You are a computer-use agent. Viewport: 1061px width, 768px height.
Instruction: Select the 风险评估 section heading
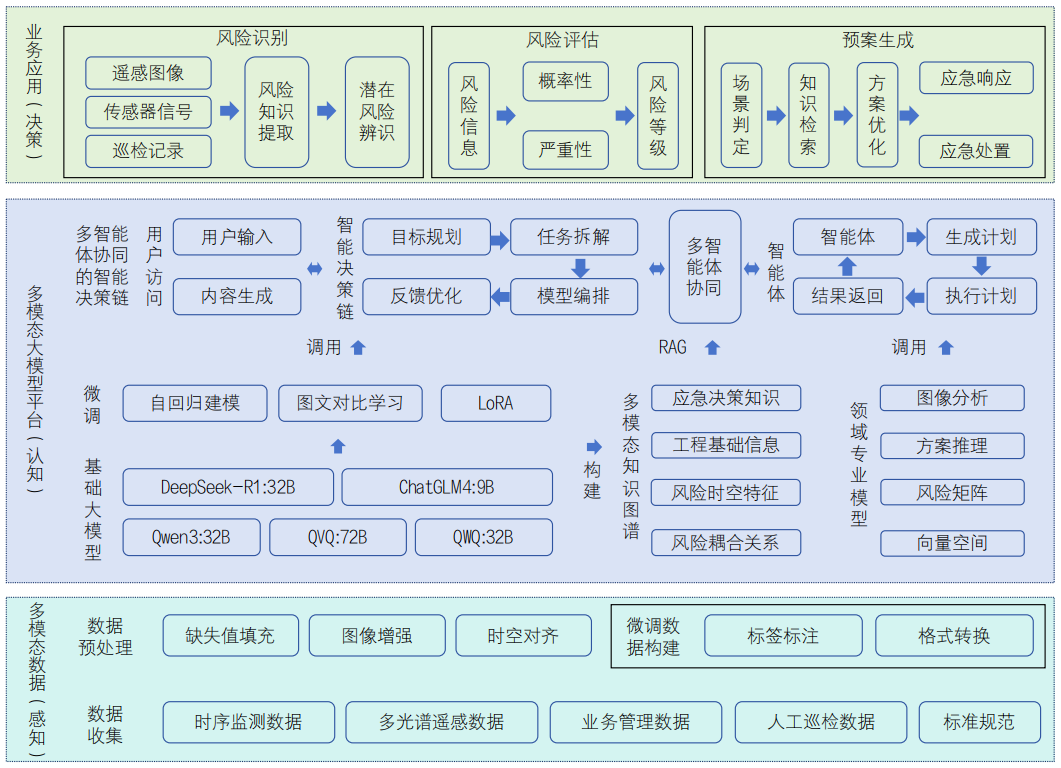click(562, 40)
